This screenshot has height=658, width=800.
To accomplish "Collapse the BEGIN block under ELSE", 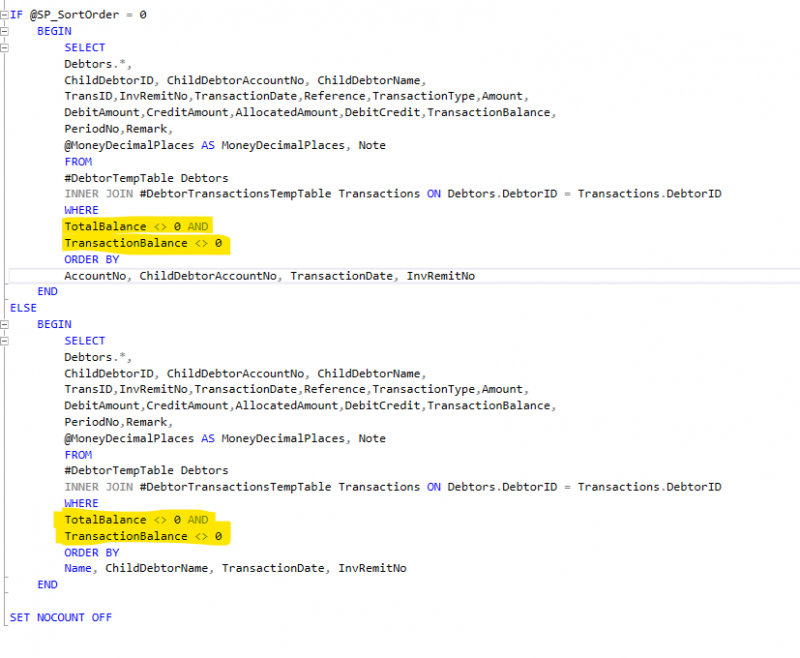I will point(5,324).
